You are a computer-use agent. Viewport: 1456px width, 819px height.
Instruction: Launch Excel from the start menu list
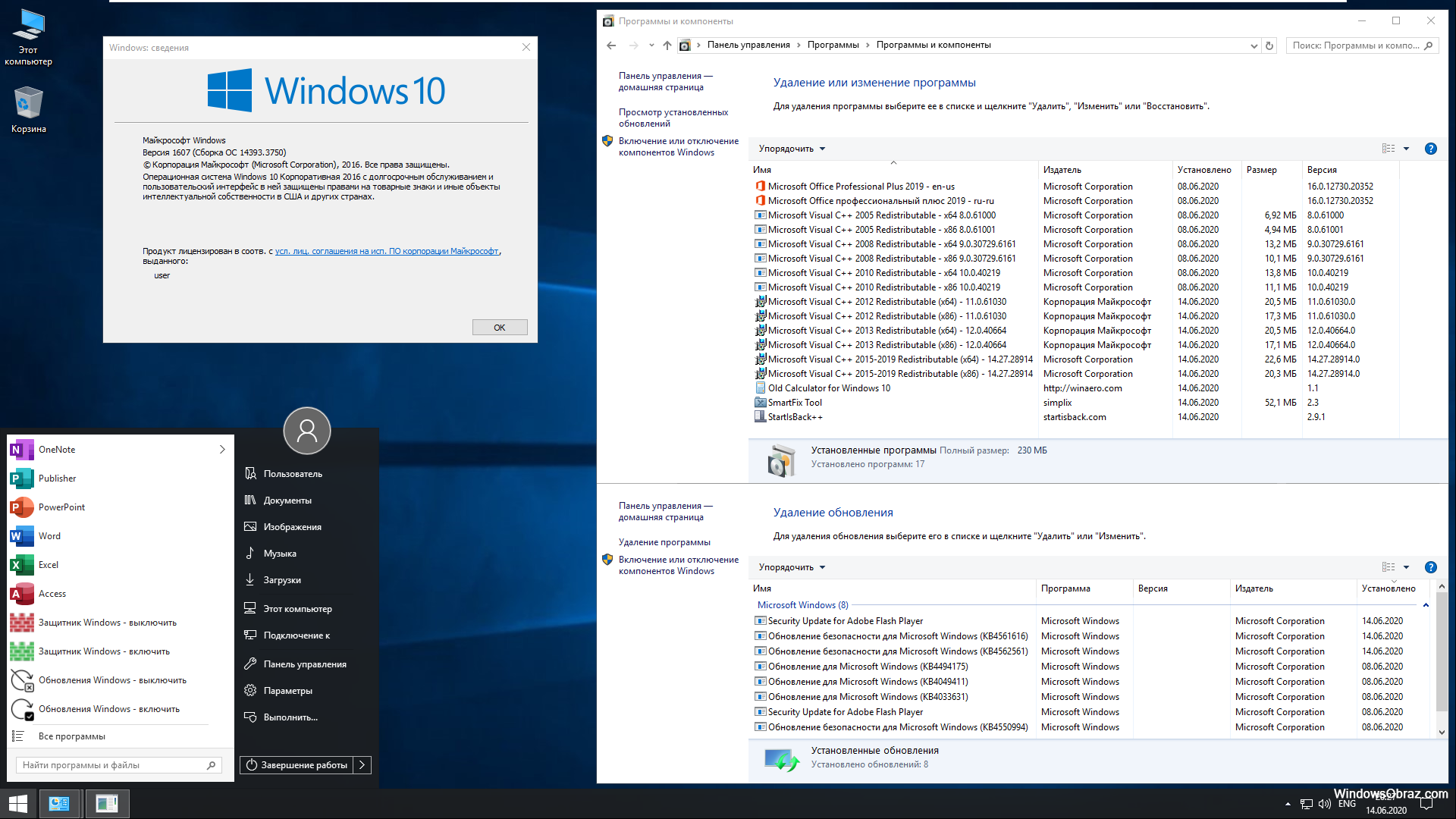pyautogui.click(x=48, y=565)
